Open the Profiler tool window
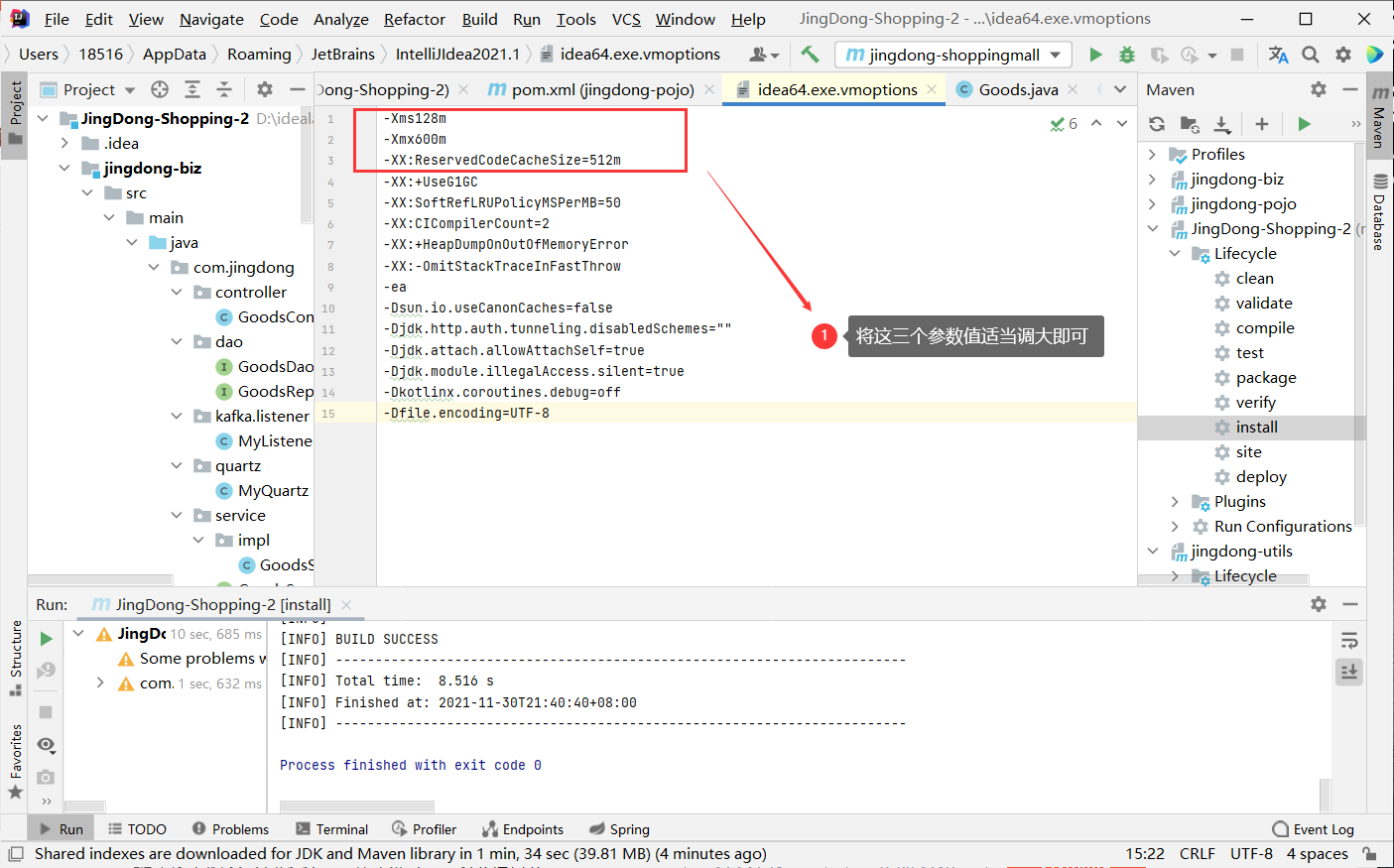 [x=425, y=829]
